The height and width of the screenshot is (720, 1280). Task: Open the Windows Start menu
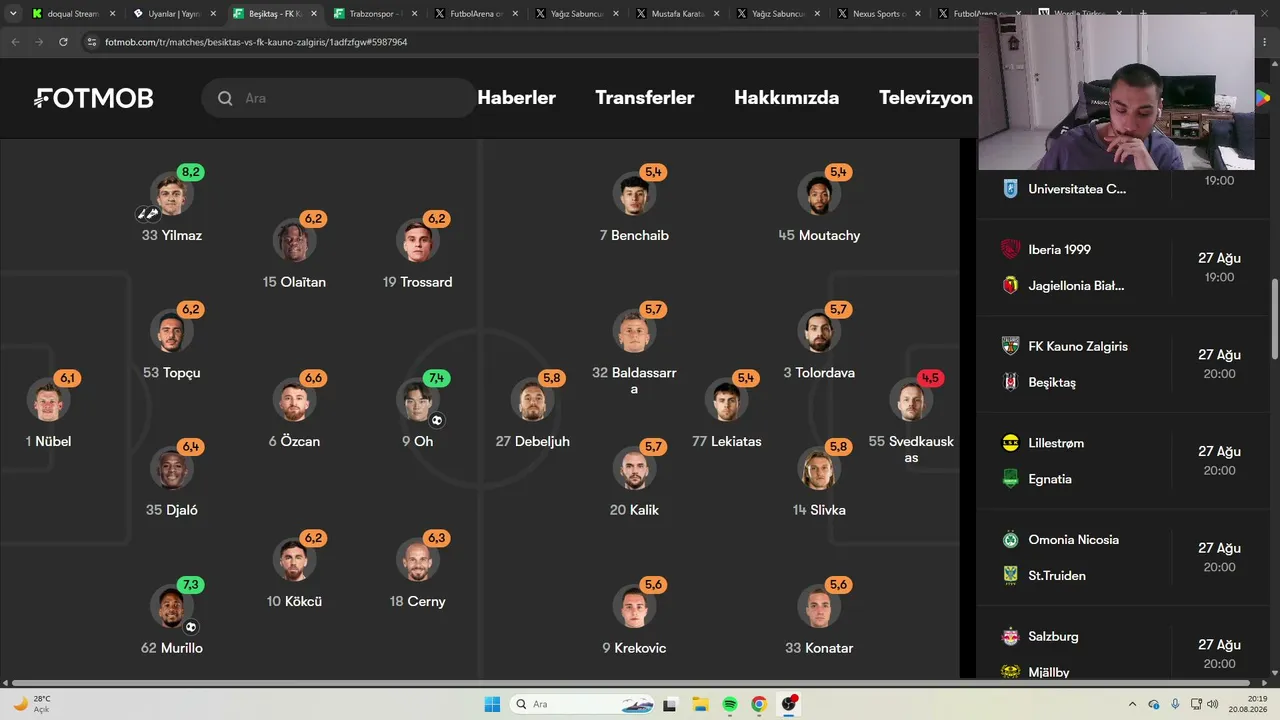tap(492, 704)
